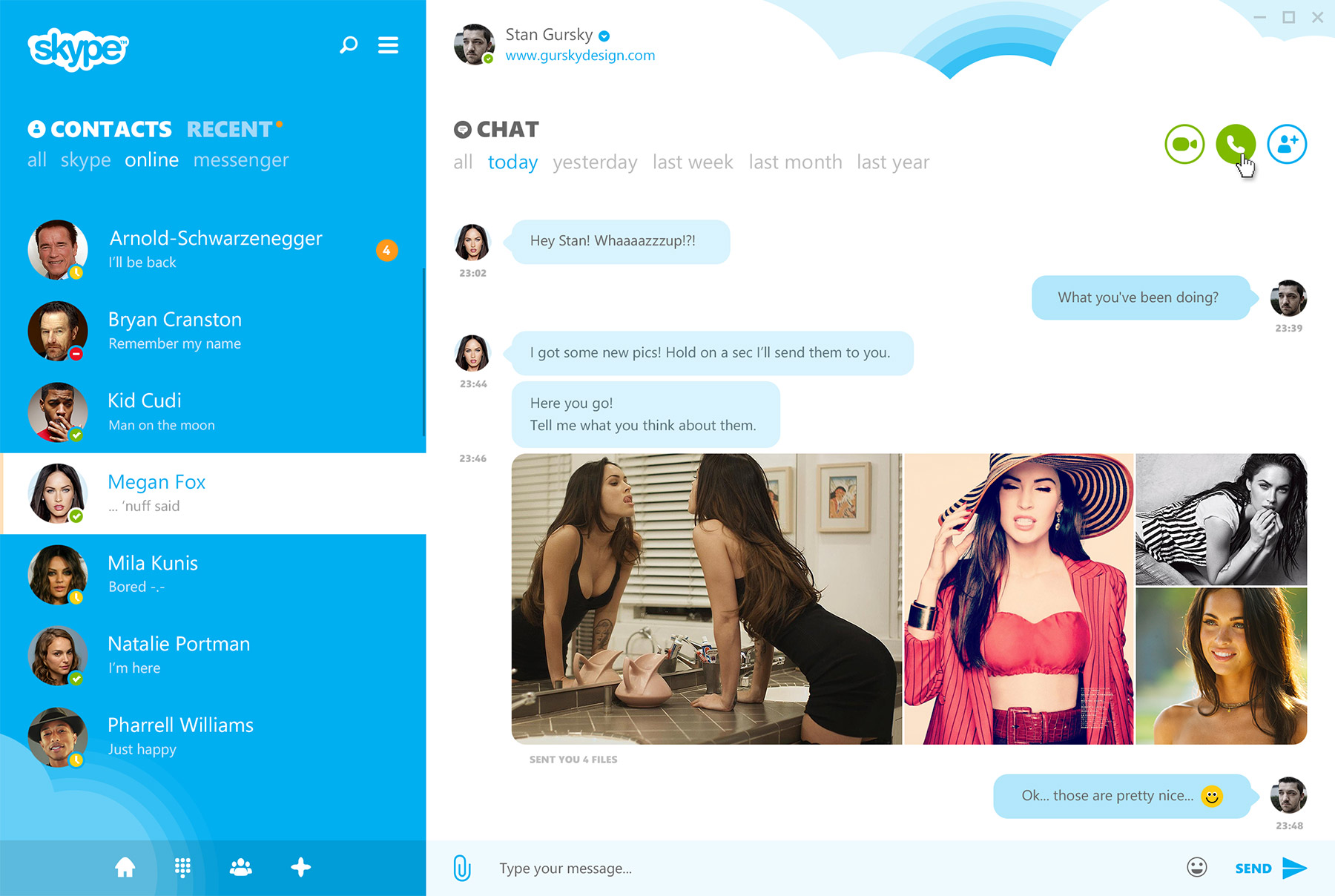Image resolution: width=1335 pixels, height=896 pixels.
Task: Click the send arrow icon
Action: [1294, 868]
